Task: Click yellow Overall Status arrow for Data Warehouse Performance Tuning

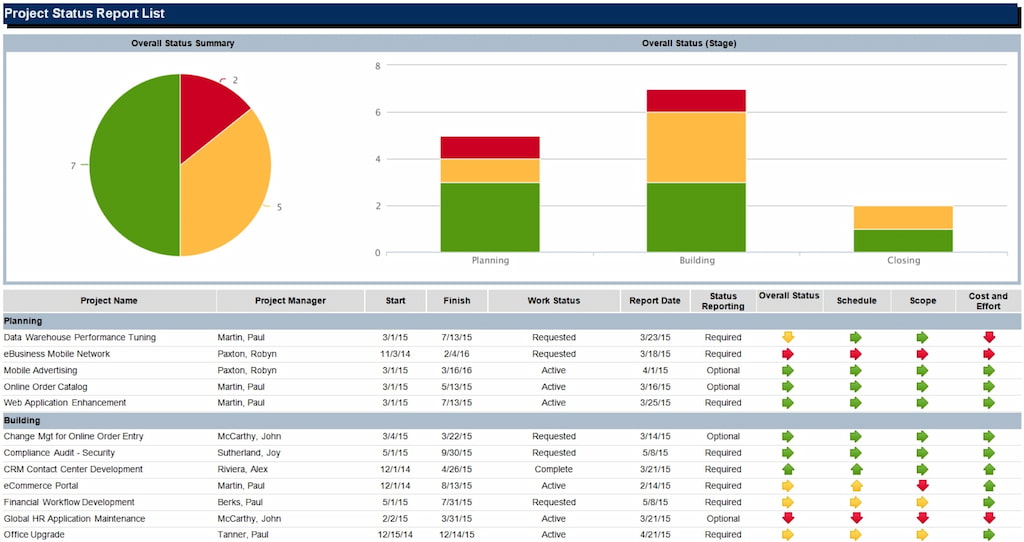Action: (788, 337)
